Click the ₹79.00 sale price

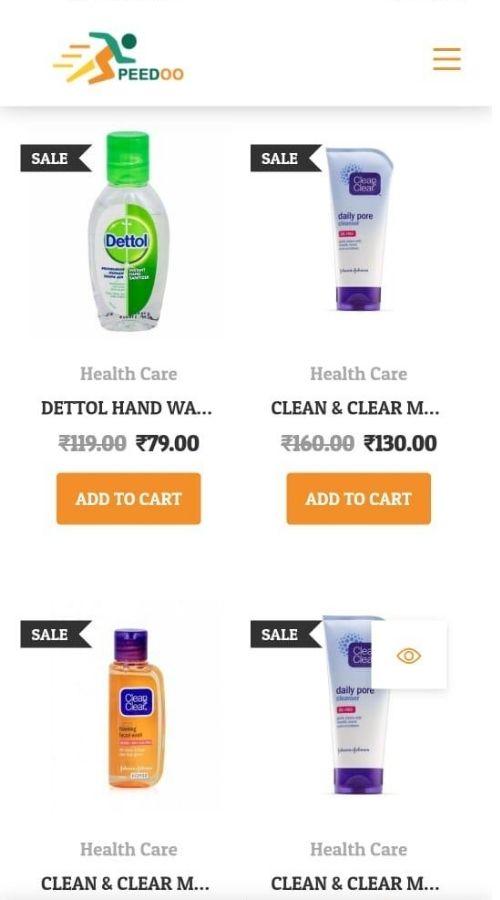tap(168, 443)
